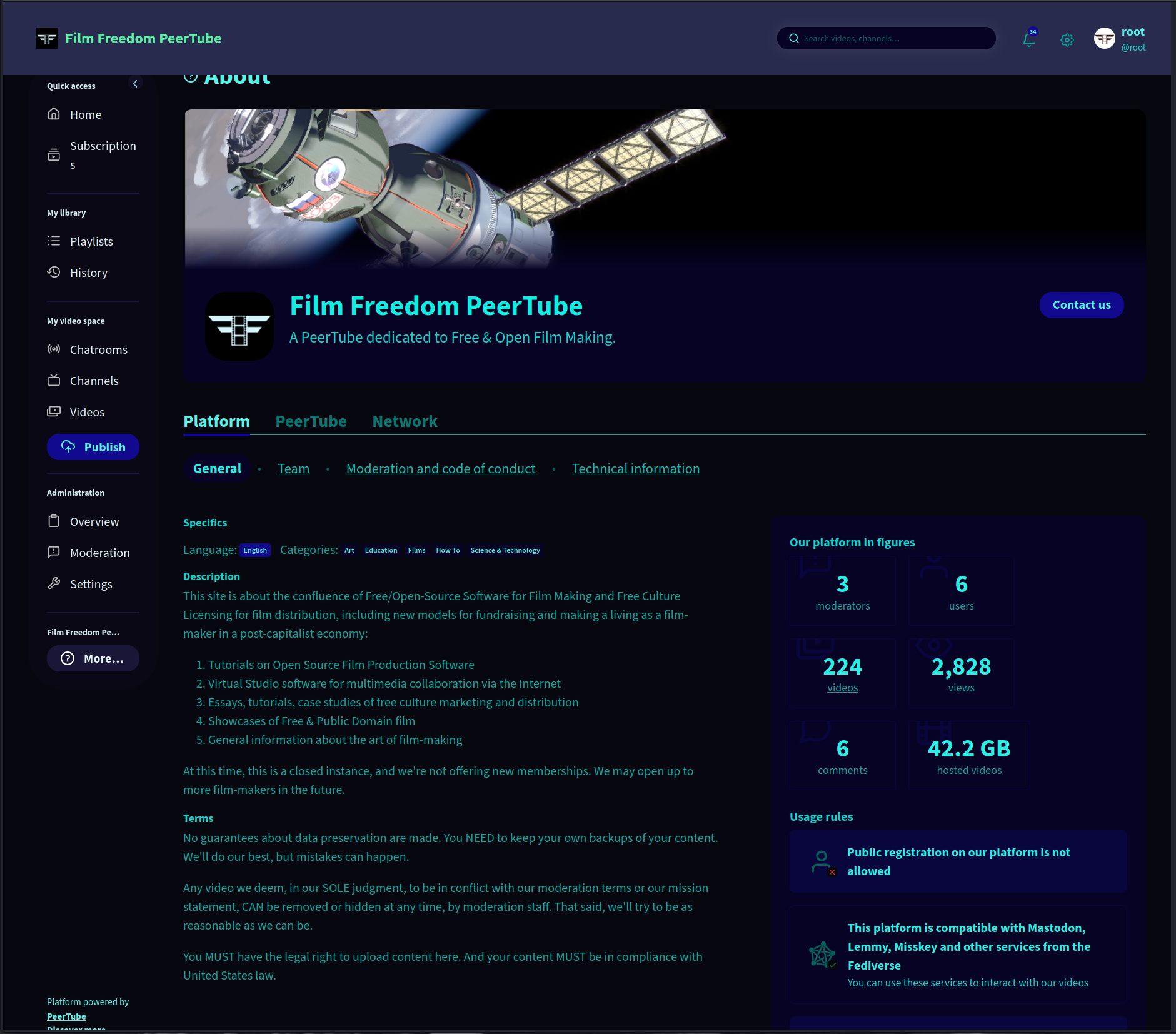Click the Contact us button
The image size is (1176, 1034).
pos(1081,305)
